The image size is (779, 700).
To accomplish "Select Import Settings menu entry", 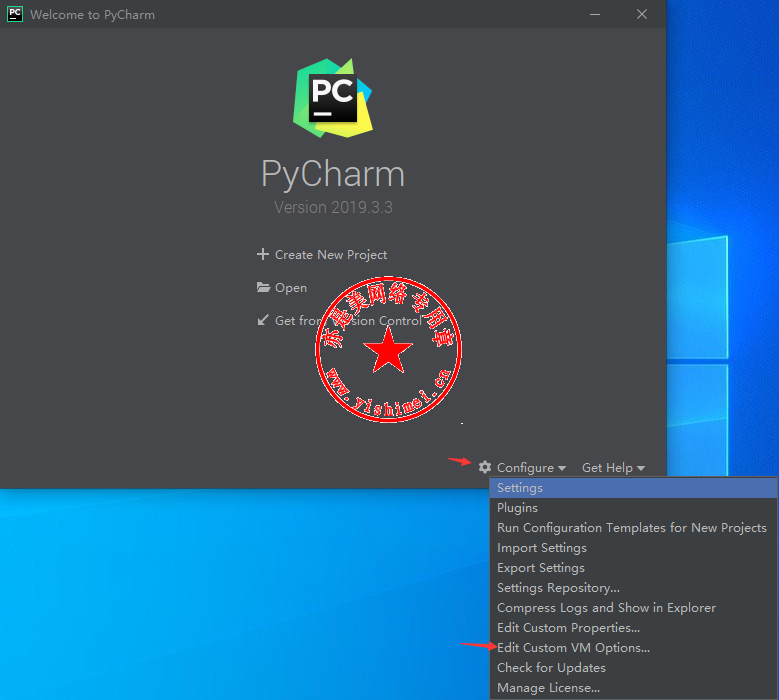I will coord(633,547).
